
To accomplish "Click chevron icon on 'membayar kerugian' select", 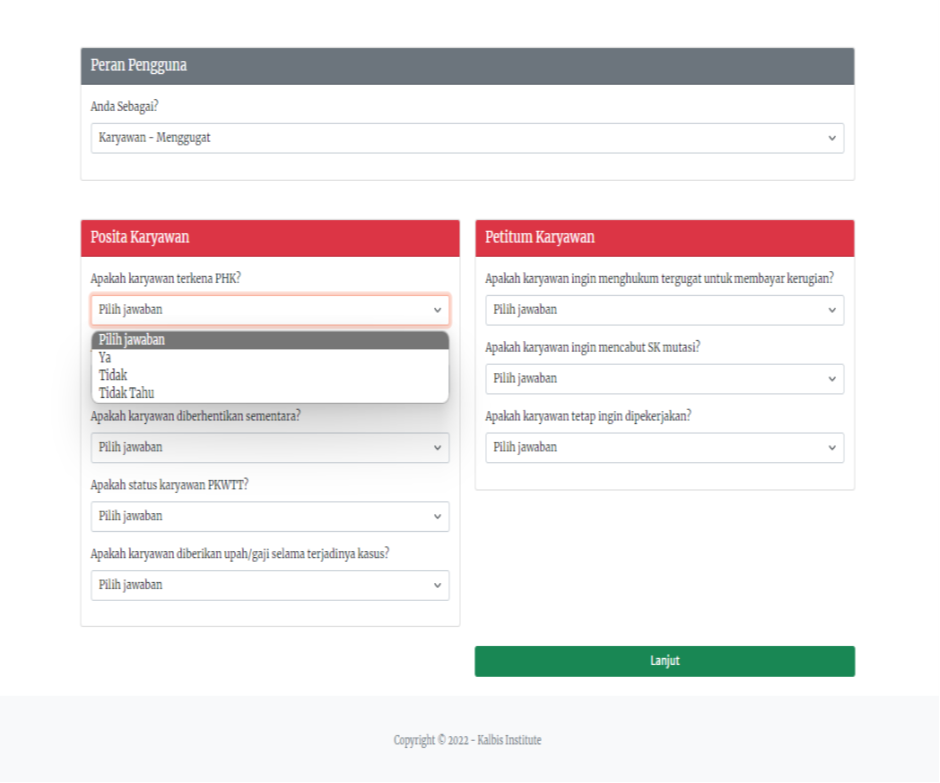I will (832, 310).
